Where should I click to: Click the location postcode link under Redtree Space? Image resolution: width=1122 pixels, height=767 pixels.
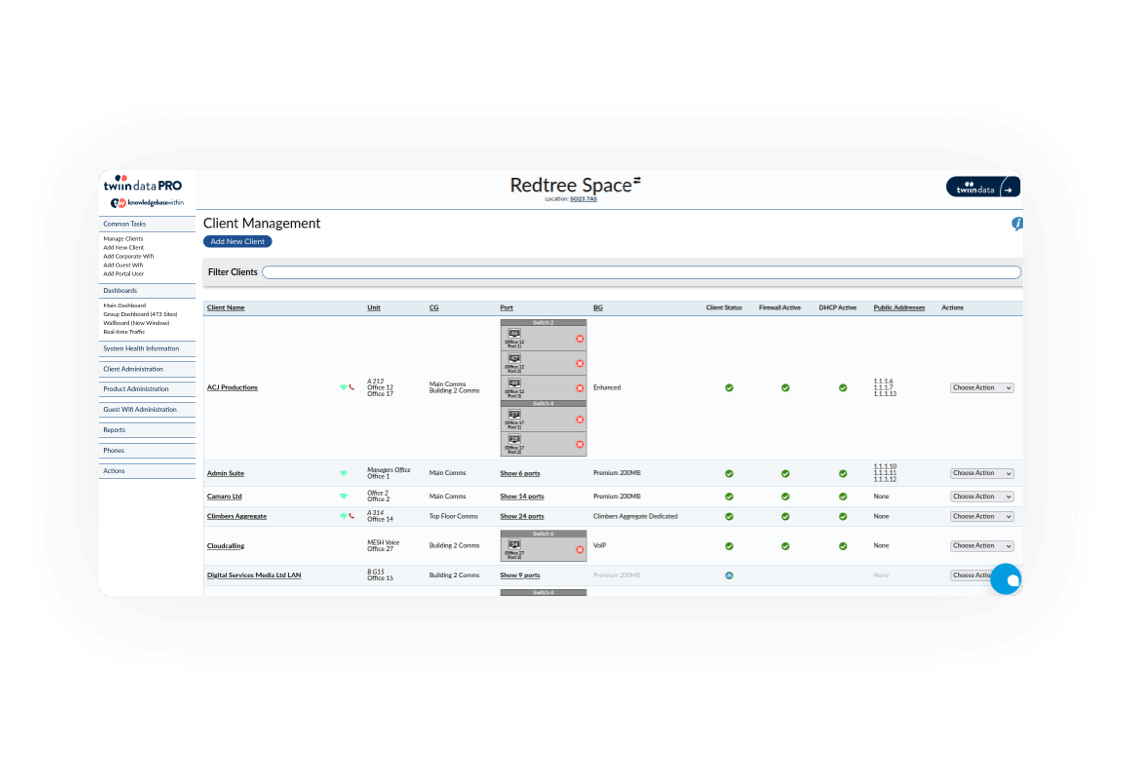583,199
